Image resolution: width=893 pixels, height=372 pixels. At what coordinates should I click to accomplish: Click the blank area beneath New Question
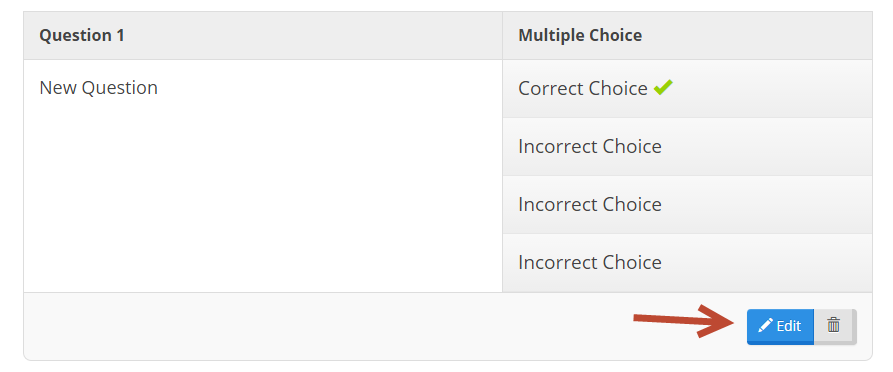coord(263,194)
